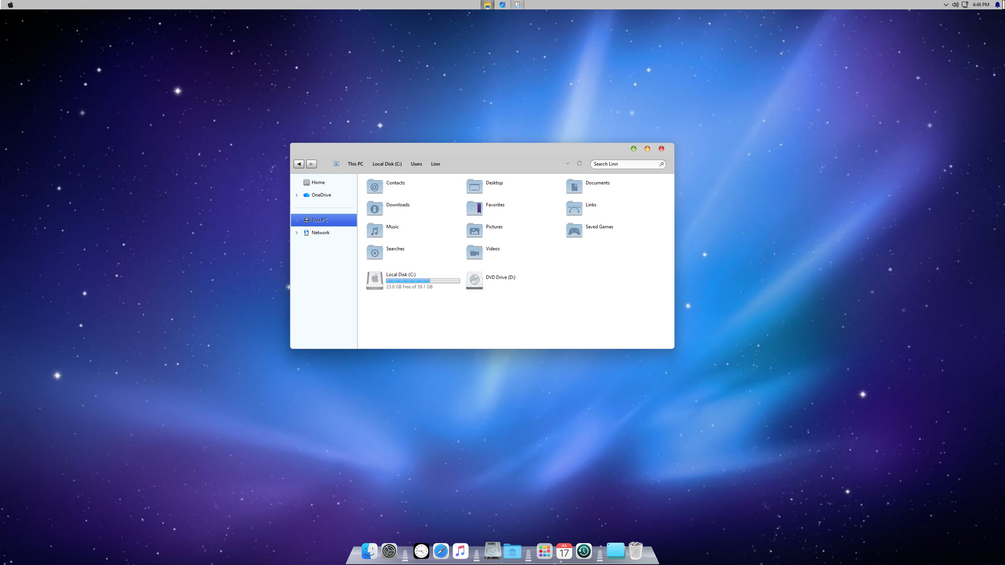This screenshot has height=565, width=1005.
Task: Launch Time Machine from the dock
Action: click(x=583, y=551)
